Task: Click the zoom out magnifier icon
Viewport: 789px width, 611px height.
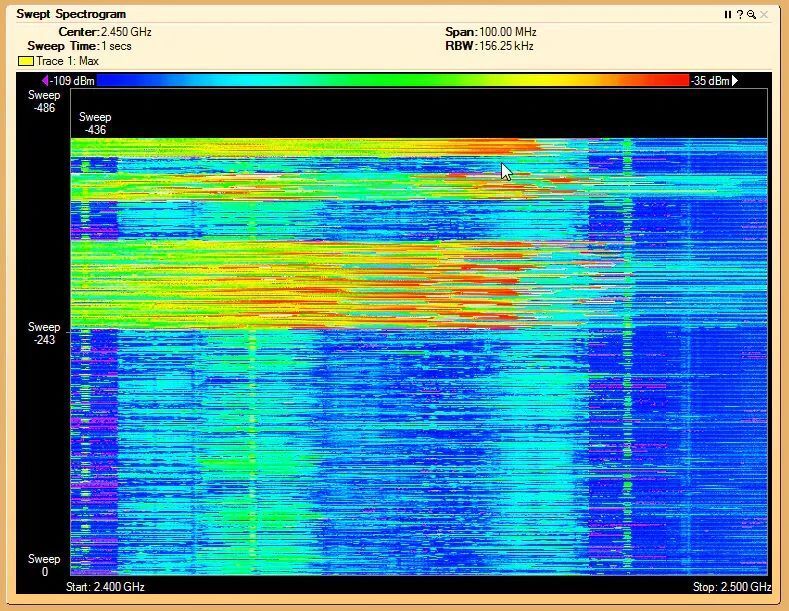Action: point(752,14)
